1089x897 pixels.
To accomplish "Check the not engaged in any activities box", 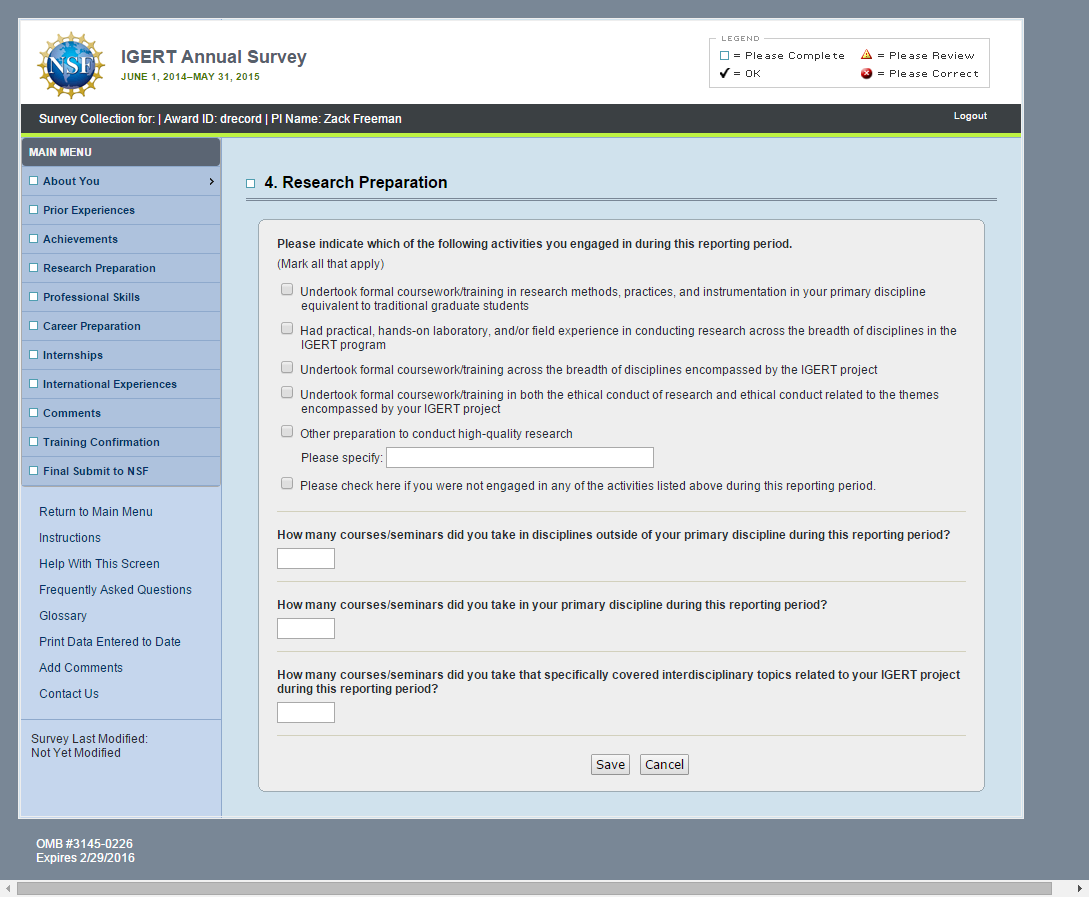I will point(287,484).
